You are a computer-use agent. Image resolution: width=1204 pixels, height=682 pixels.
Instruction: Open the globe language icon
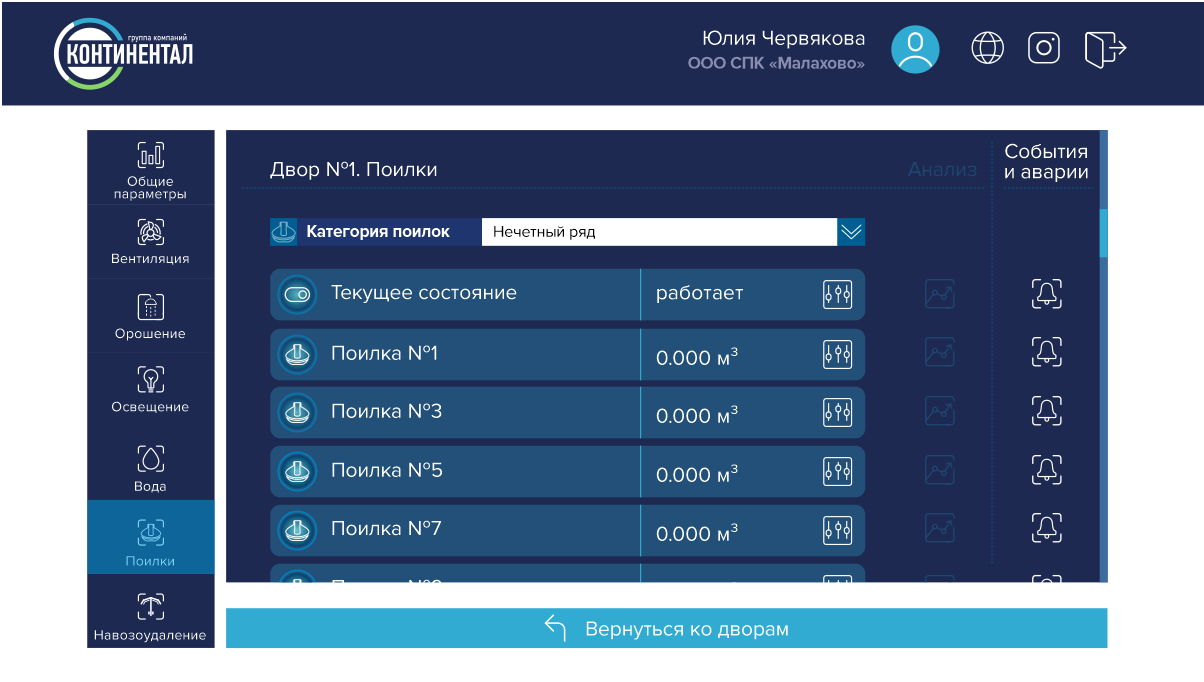click(987, 47)
